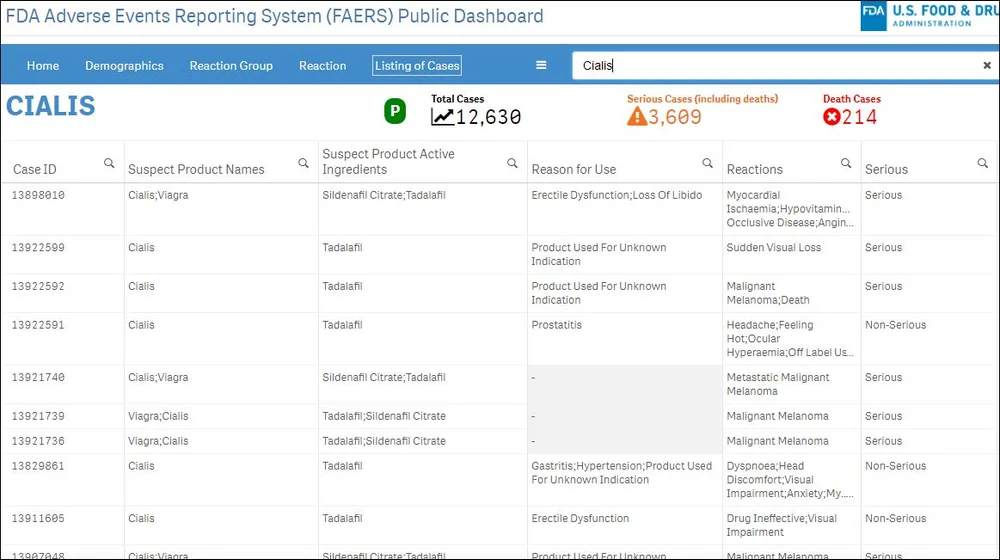Search the Suspect Product Names column magnifier

pyautogui.click(x=304, y=163)
